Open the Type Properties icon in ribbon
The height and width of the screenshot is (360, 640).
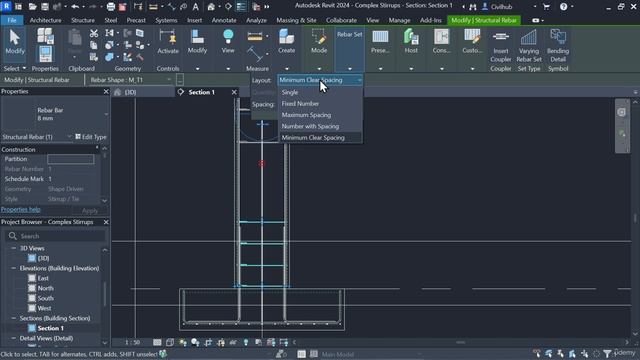tap(45, 36)
